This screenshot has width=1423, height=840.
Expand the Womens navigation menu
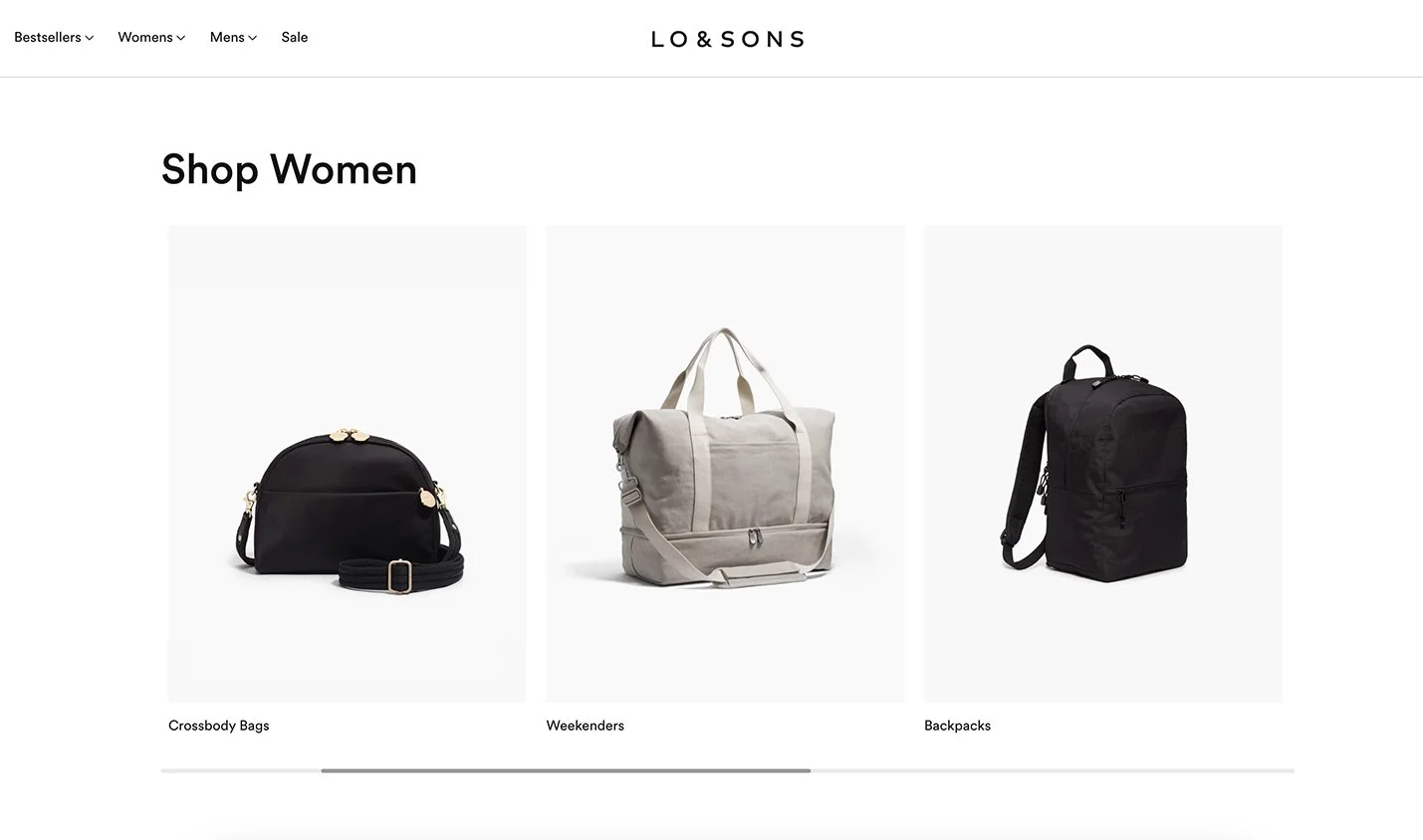(151, 37)
